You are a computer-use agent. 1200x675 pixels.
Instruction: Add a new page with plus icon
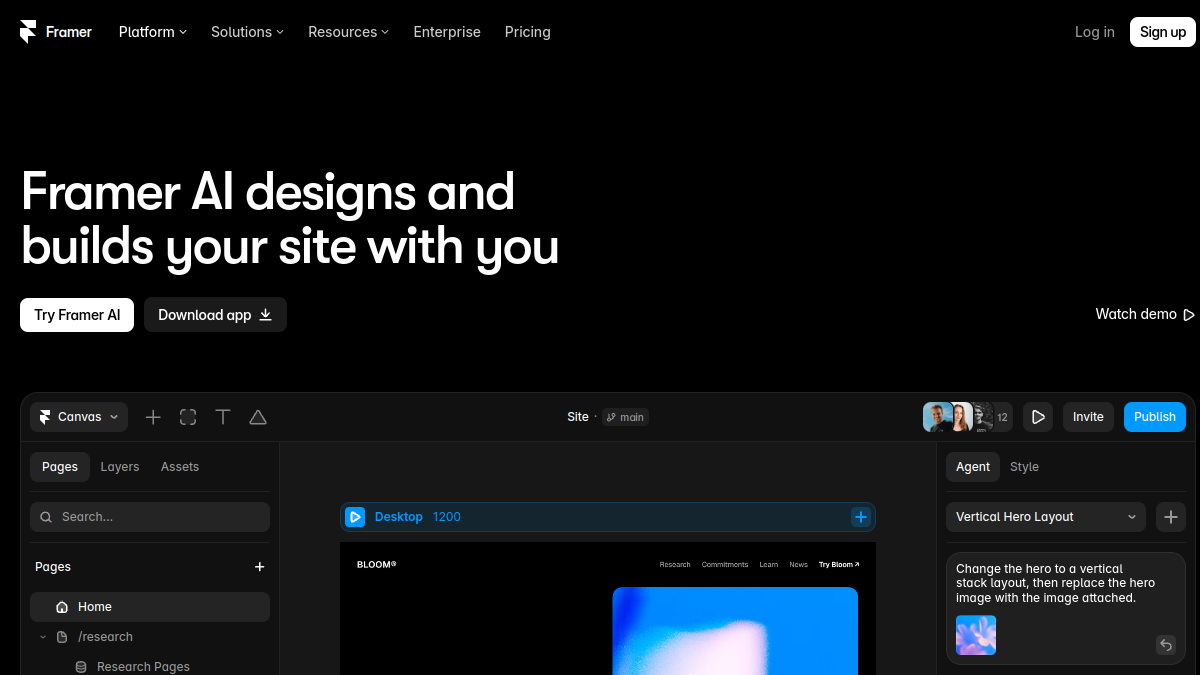coord(260,567)
